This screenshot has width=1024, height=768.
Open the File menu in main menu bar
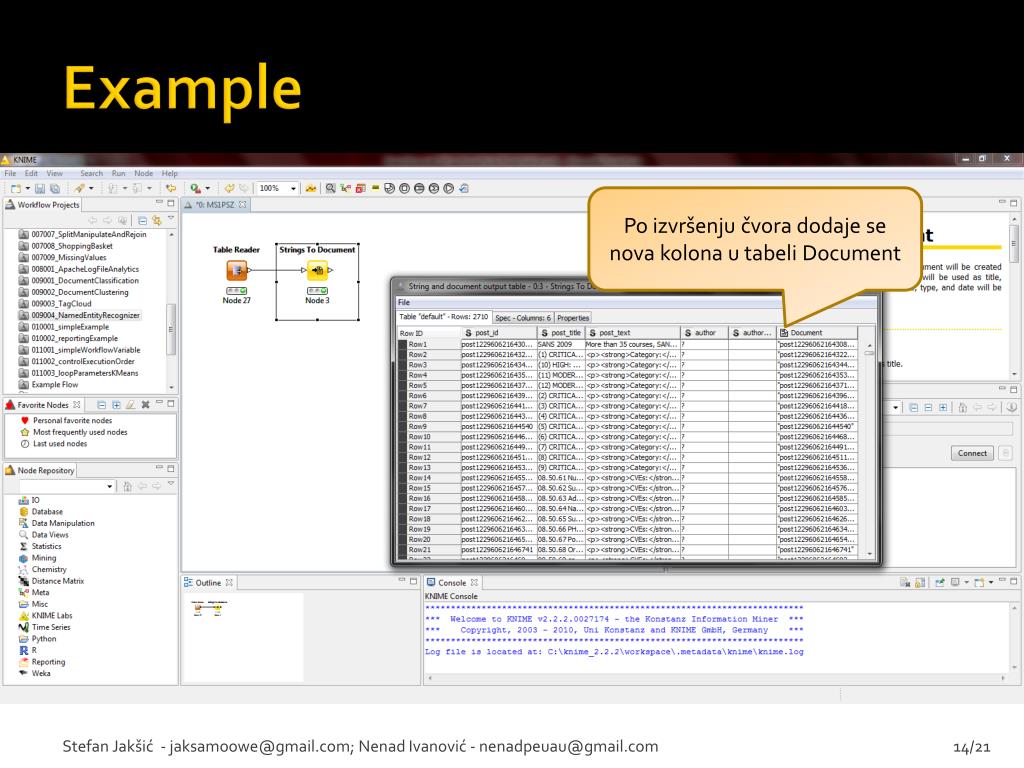(x=10, y=174)
